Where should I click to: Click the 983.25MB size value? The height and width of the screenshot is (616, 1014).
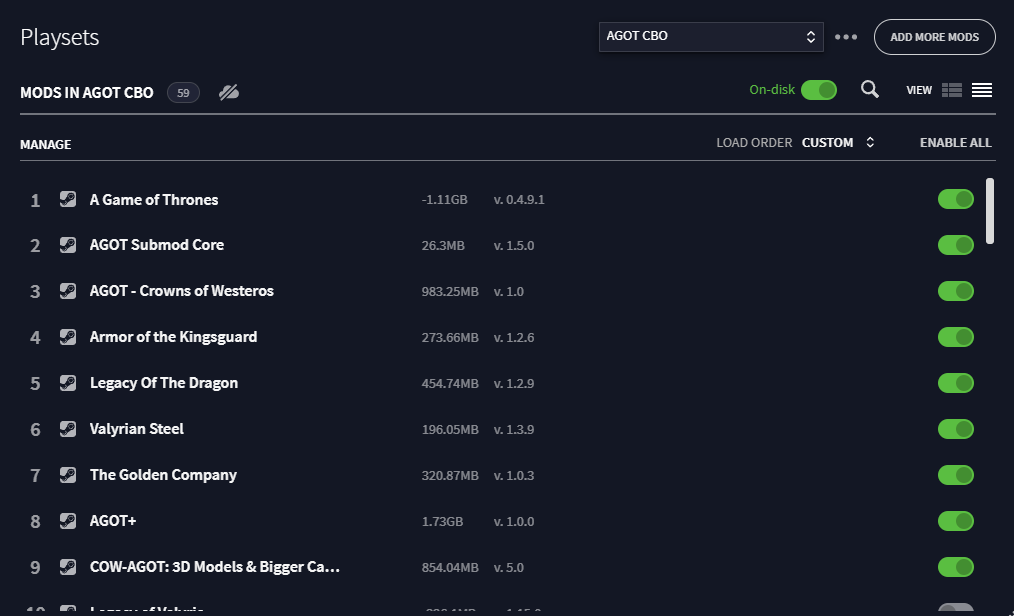(x=450, y=292)
